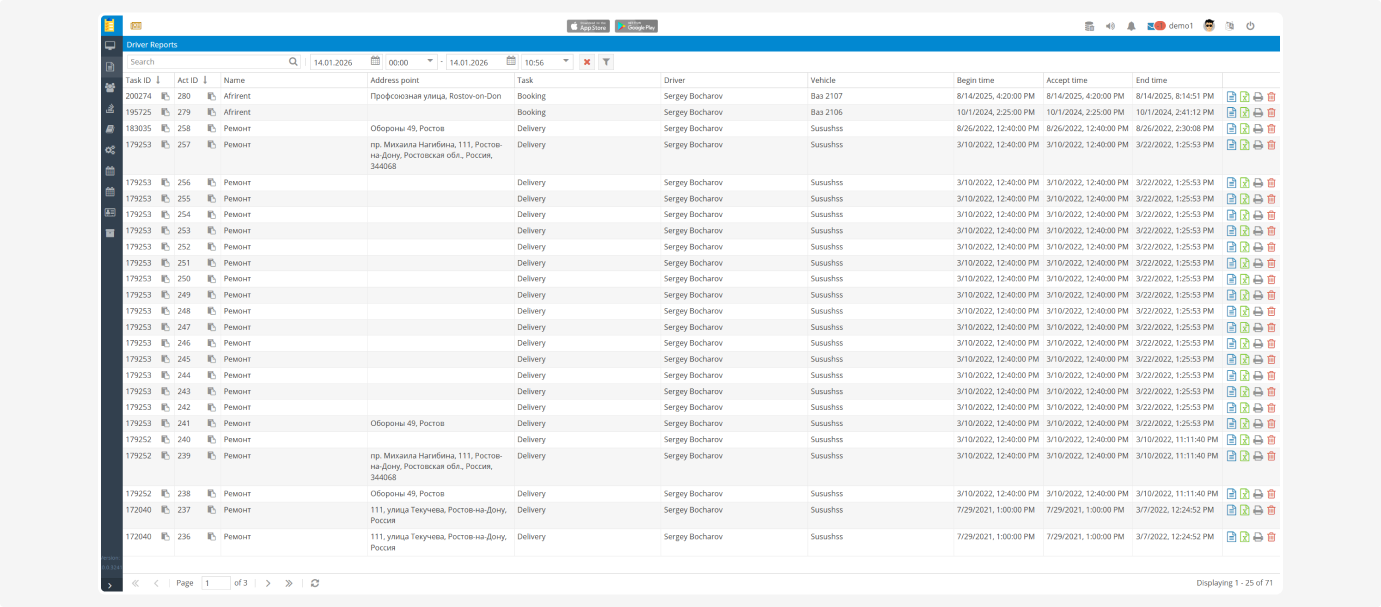Print the Act 279 report
This screenshot has height=607, width=1381.
pyautogui.click(x=1258, y=113)
